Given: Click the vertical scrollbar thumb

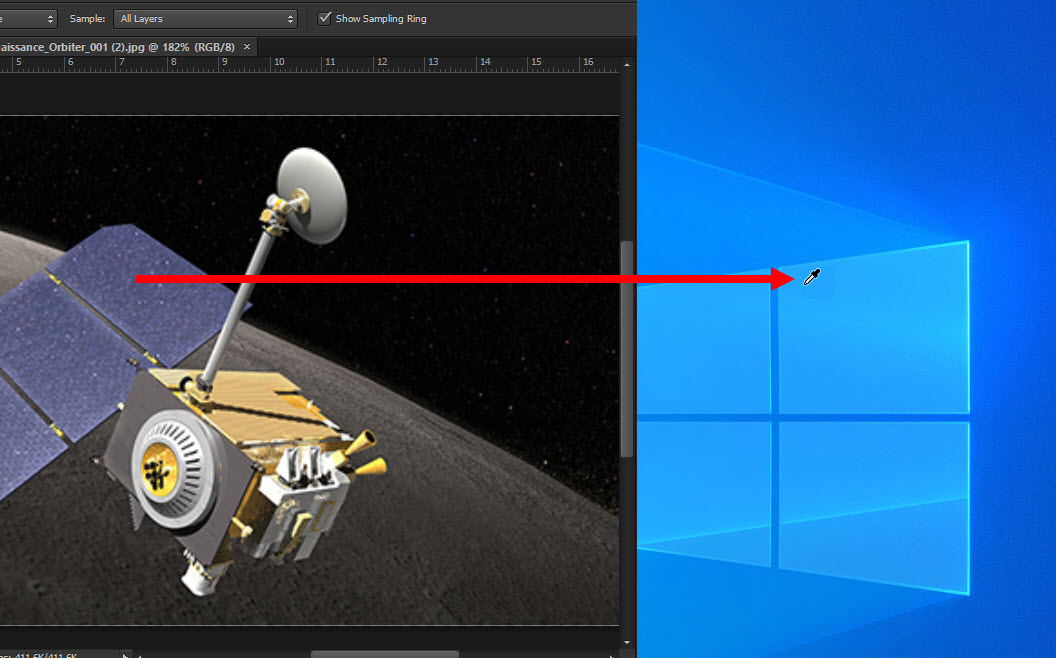Looking at the screenshot, I should pos(627,349).
